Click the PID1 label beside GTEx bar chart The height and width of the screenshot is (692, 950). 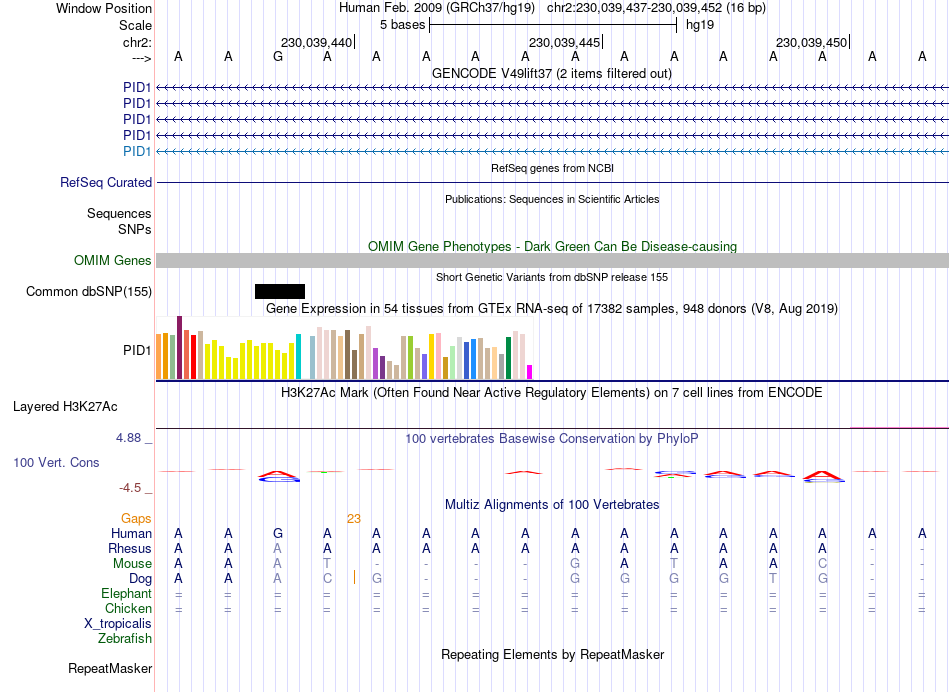pos(137,350)
